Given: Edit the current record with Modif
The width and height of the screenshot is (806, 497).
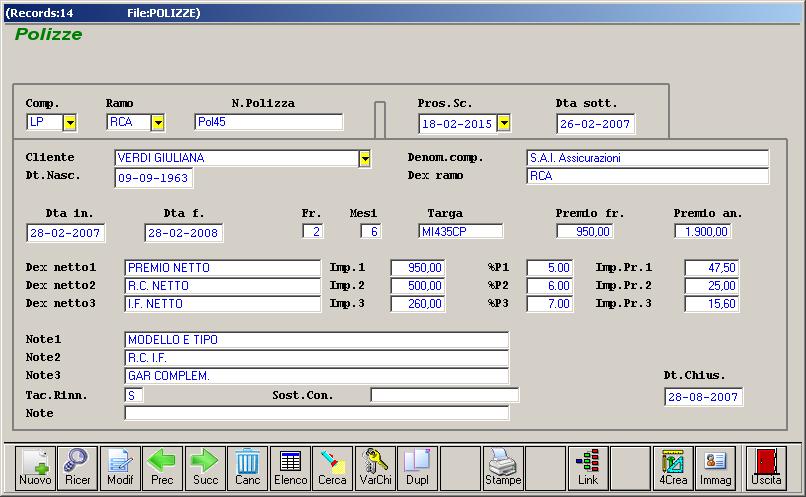Looking at the screenshot, I should click(120, 468).
